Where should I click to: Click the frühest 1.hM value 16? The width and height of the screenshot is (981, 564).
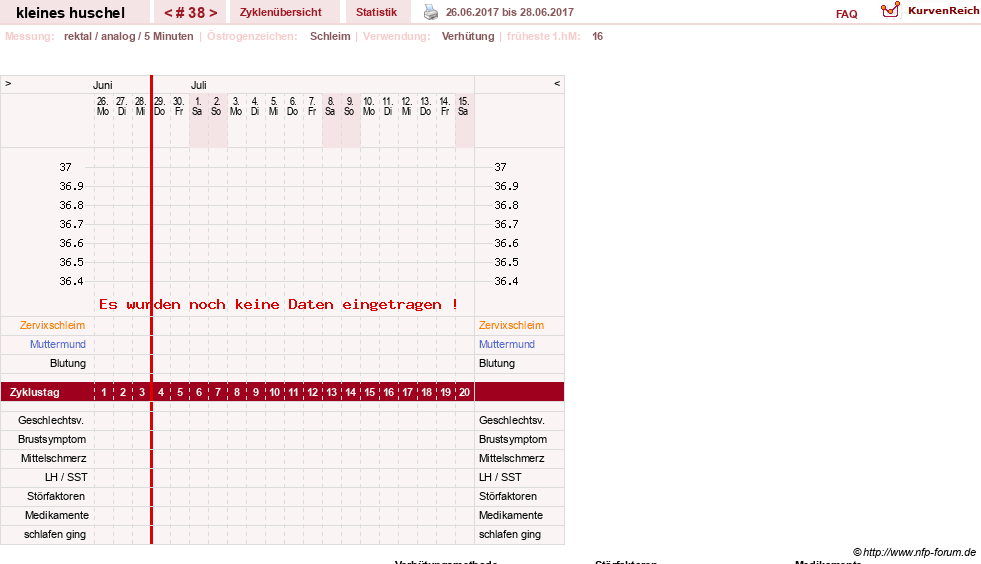coord(597,36)
